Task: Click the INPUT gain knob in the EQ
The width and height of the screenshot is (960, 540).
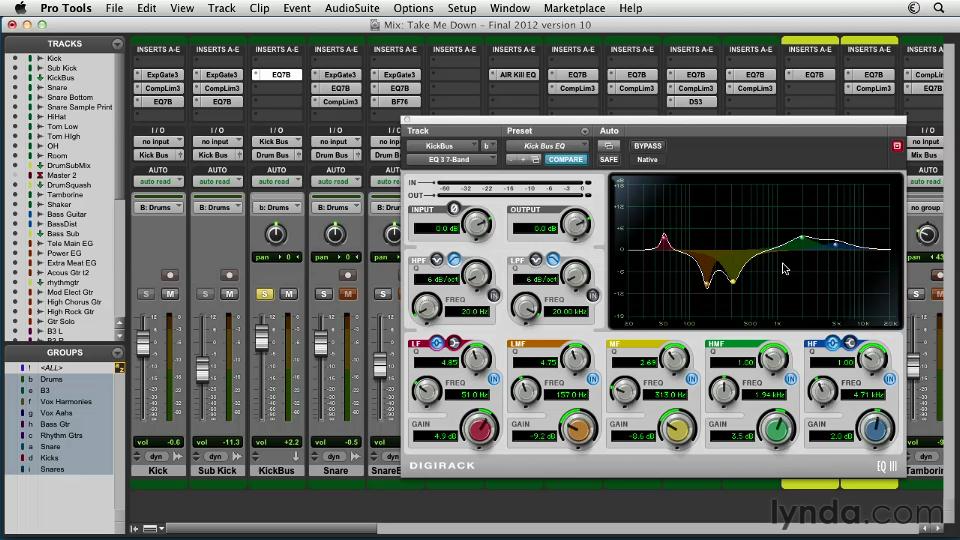Action: pos(477,224)
